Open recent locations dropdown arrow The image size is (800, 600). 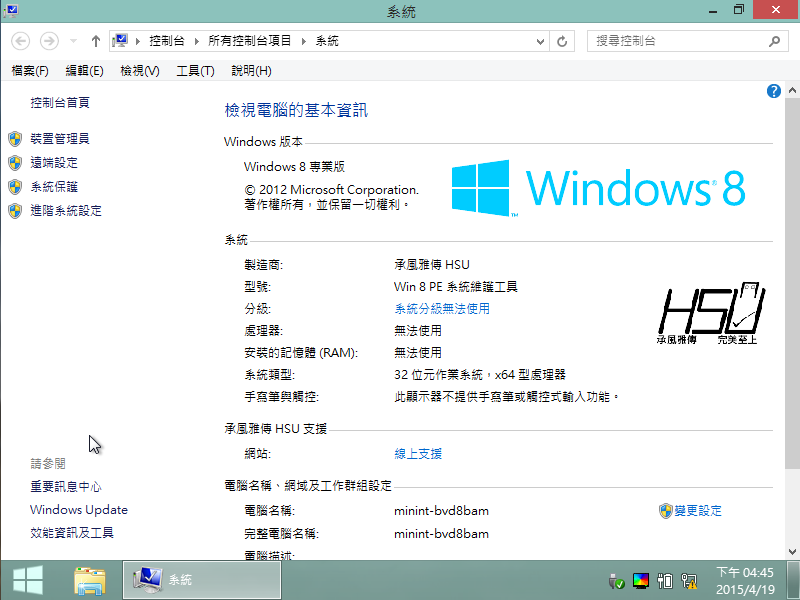[x=73, y=41]
